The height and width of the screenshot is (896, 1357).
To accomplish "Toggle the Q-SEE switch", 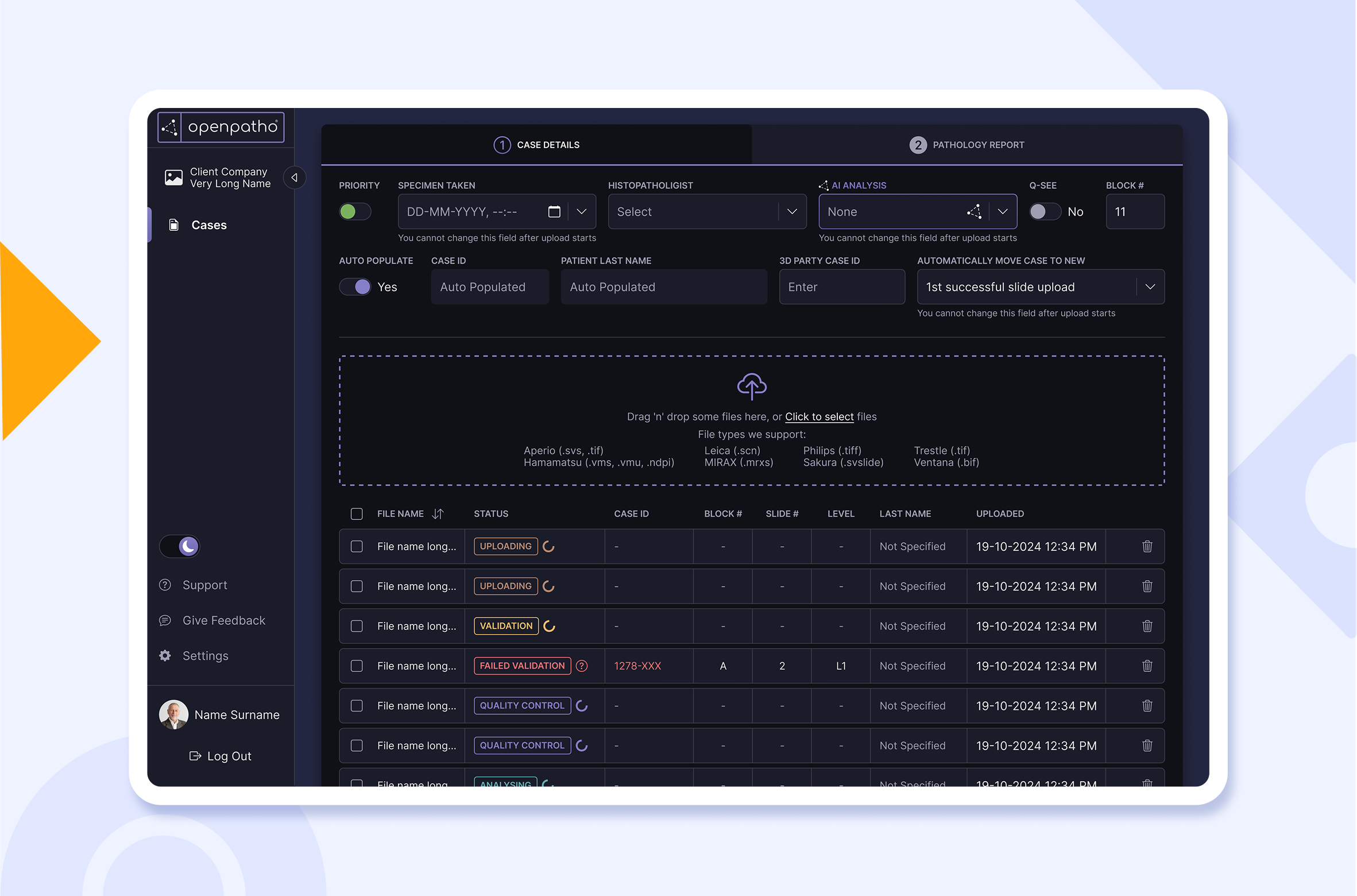I will (1045, 211).
